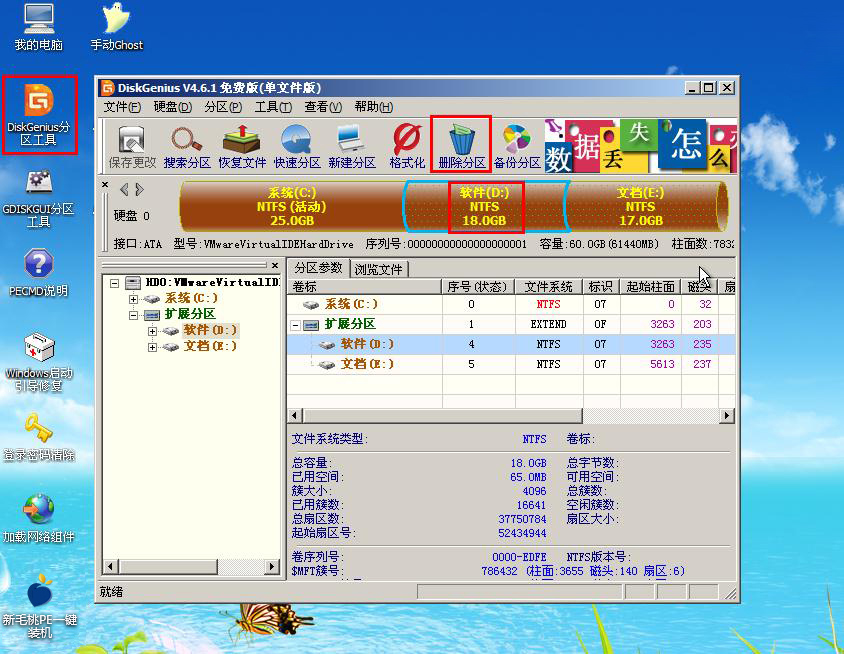Launch Windows启动引导修复 desktop icon
Viewport: 844px width, 654px height.
pyautogui.click(x=38, y=362)
